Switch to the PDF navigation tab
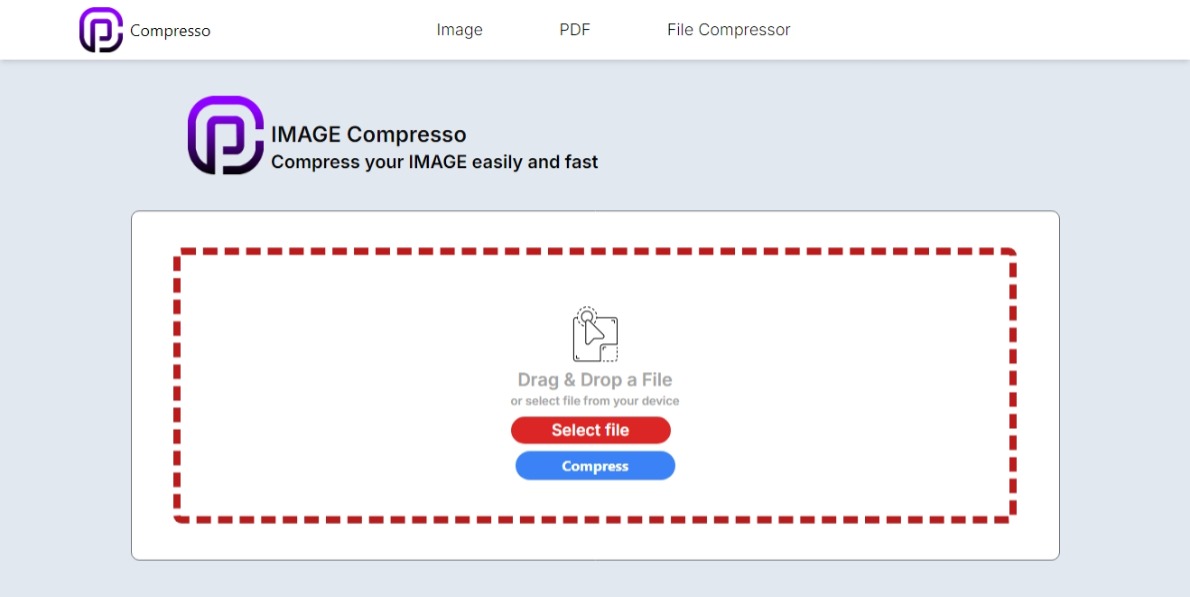This screenshot has width=1190, height=597. [x=574, y=30]
